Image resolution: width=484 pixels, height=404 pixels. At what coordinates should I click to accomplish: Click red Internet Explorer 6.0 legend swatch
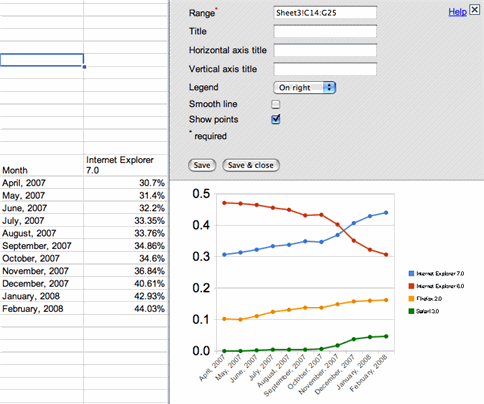tap(411, 286)
